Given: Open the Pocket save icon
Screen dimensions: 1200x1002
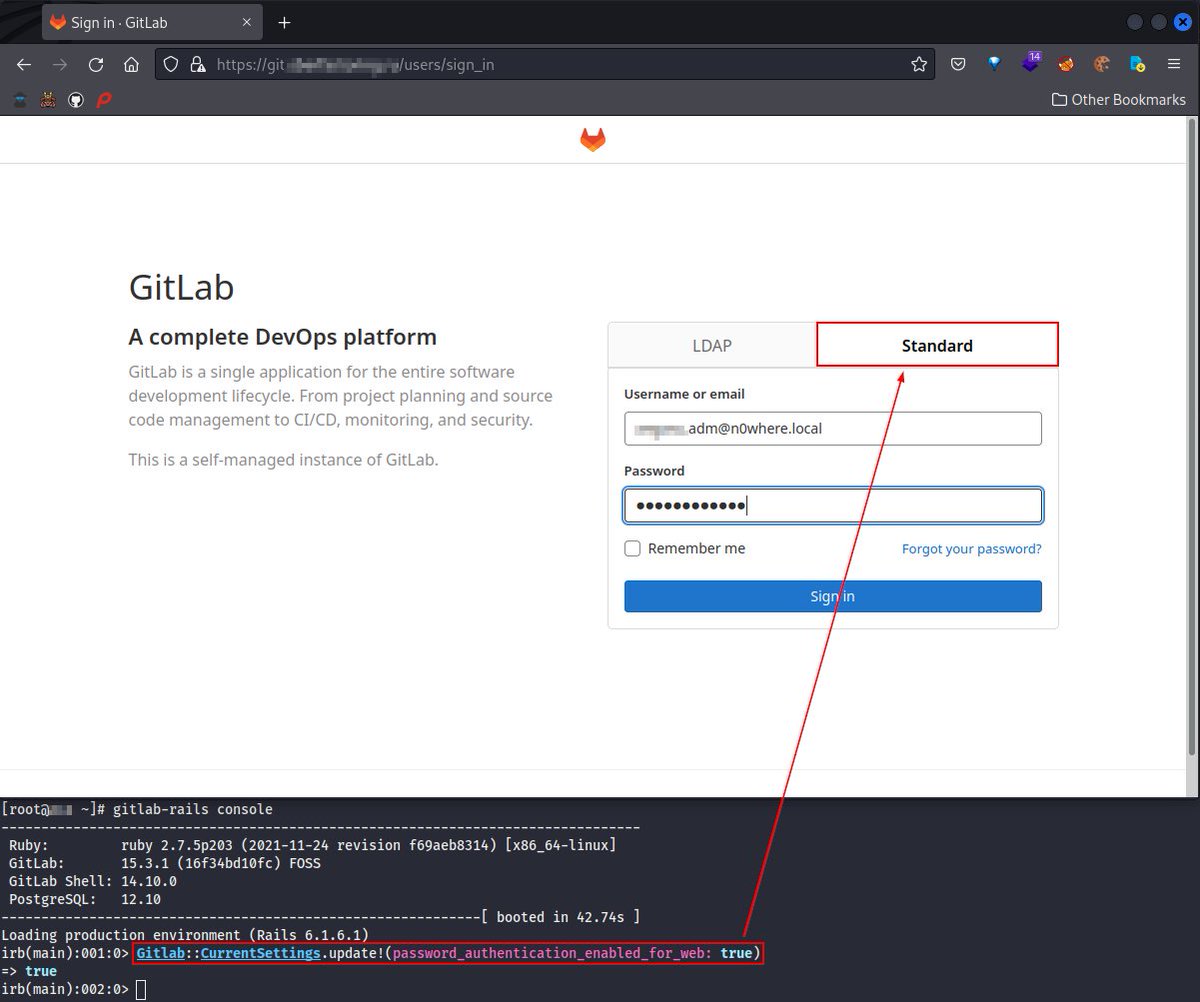Looking at the screenshot, I should pos(958,65).
